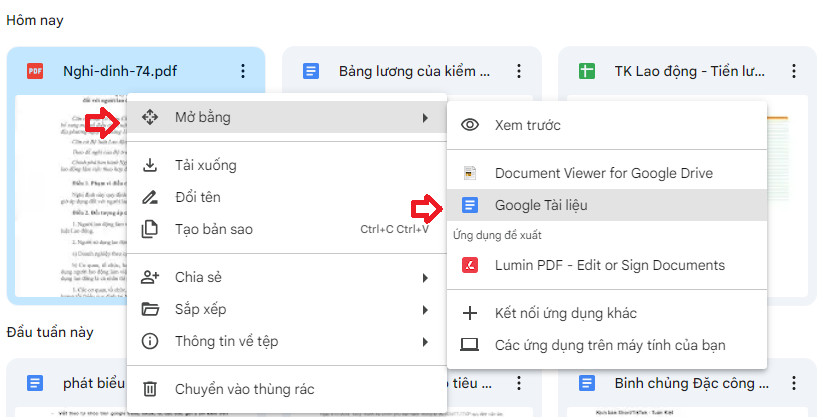Image resolution: width=833 pixels, height=417 pixels.
Task: Click Chuyển vào thùng rác to delete
Action: [x=244, y=389]
